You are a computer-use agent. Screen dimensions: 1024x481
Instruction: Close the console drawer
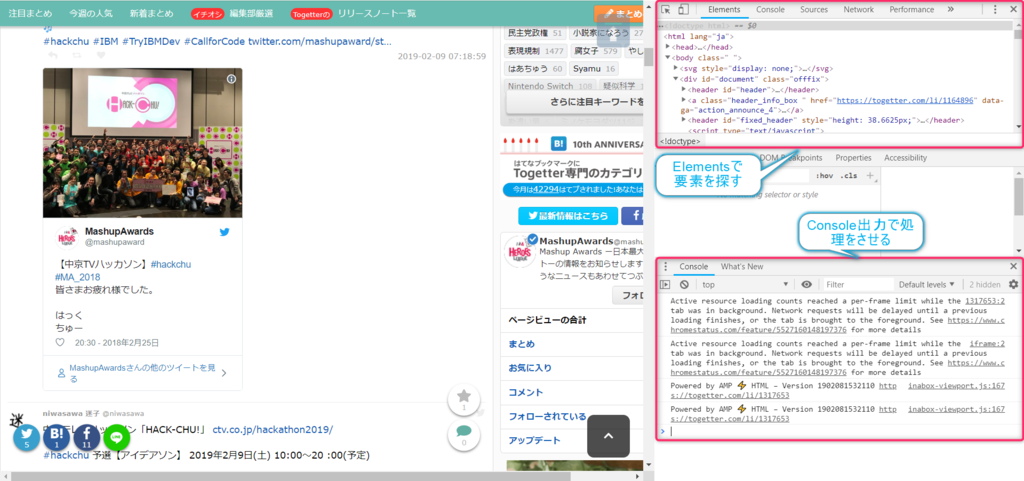tap(1014, 266)
